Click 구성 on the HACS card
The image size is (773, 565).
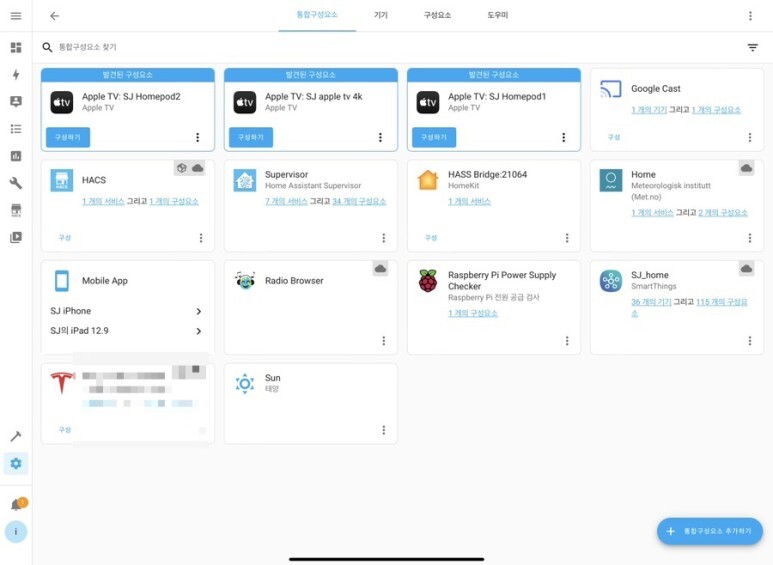tap(65, 238)
